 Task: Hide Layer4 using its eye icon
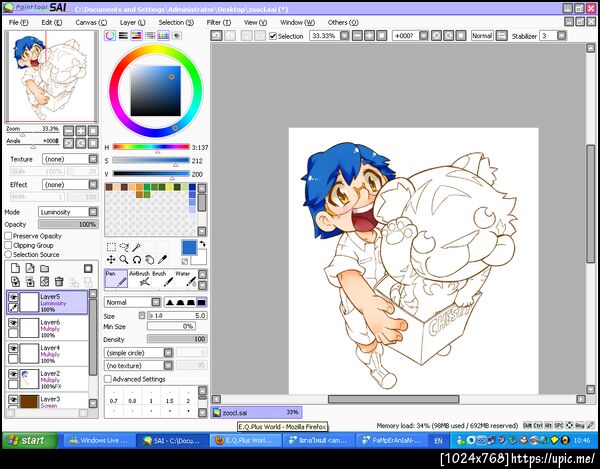[13, 348]
